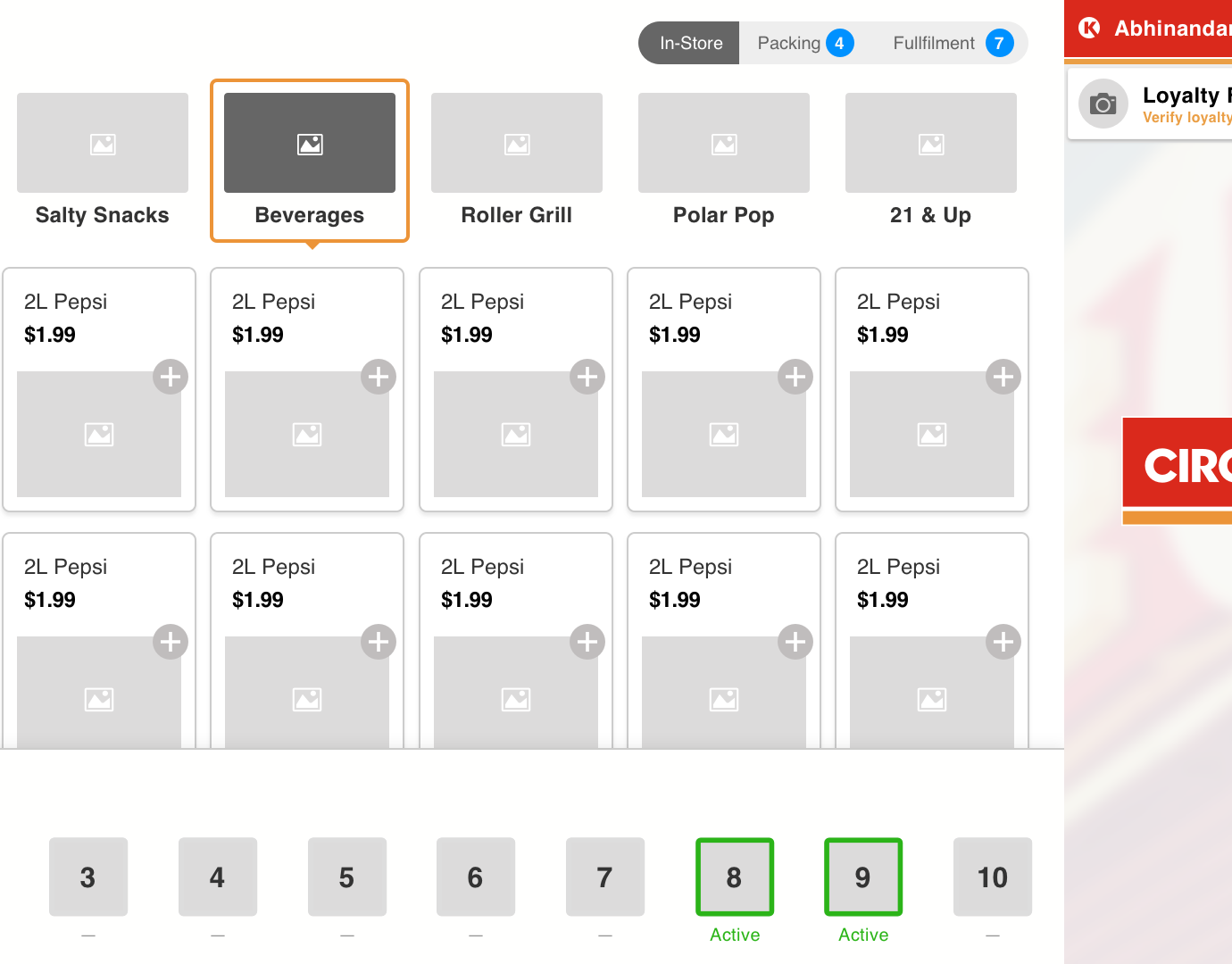Viewport: 1232px width, 964px height.
Task: Select number button 3
Action: 88,877
